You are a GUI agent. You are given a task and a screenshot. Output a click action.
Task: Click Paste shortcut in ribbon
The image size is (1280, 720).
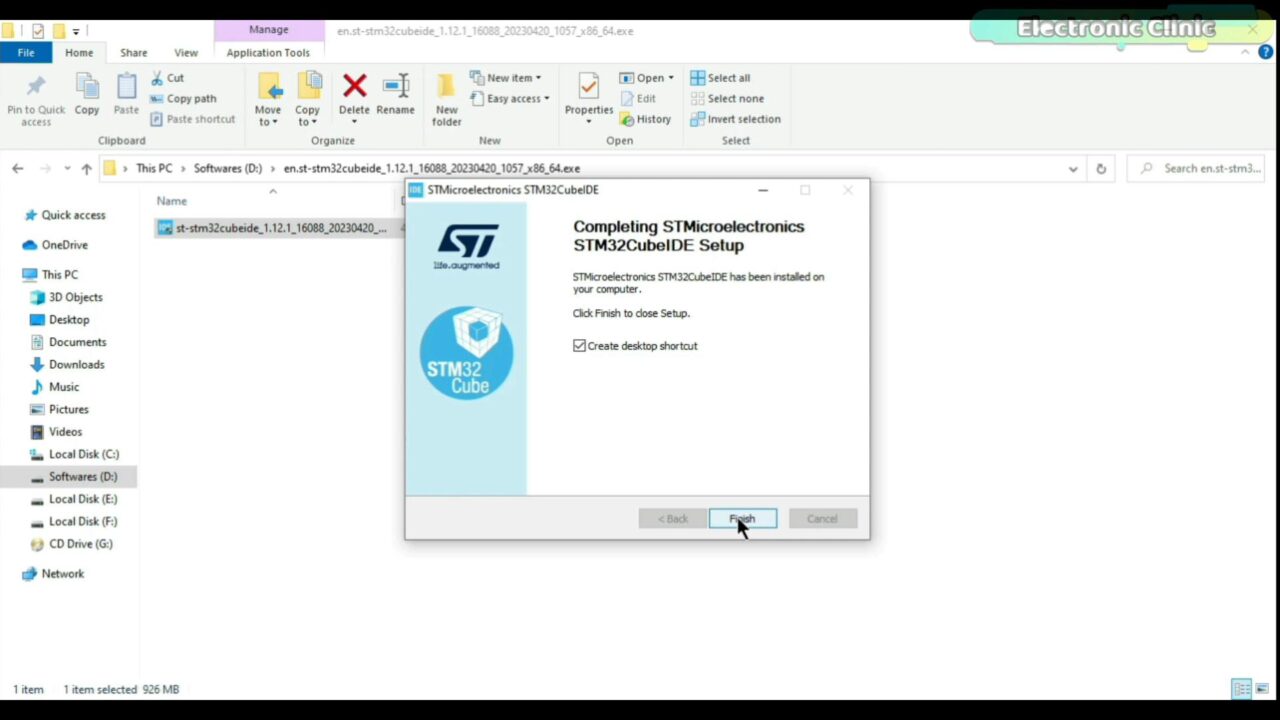pyautogui.click(x=193, y=119)
